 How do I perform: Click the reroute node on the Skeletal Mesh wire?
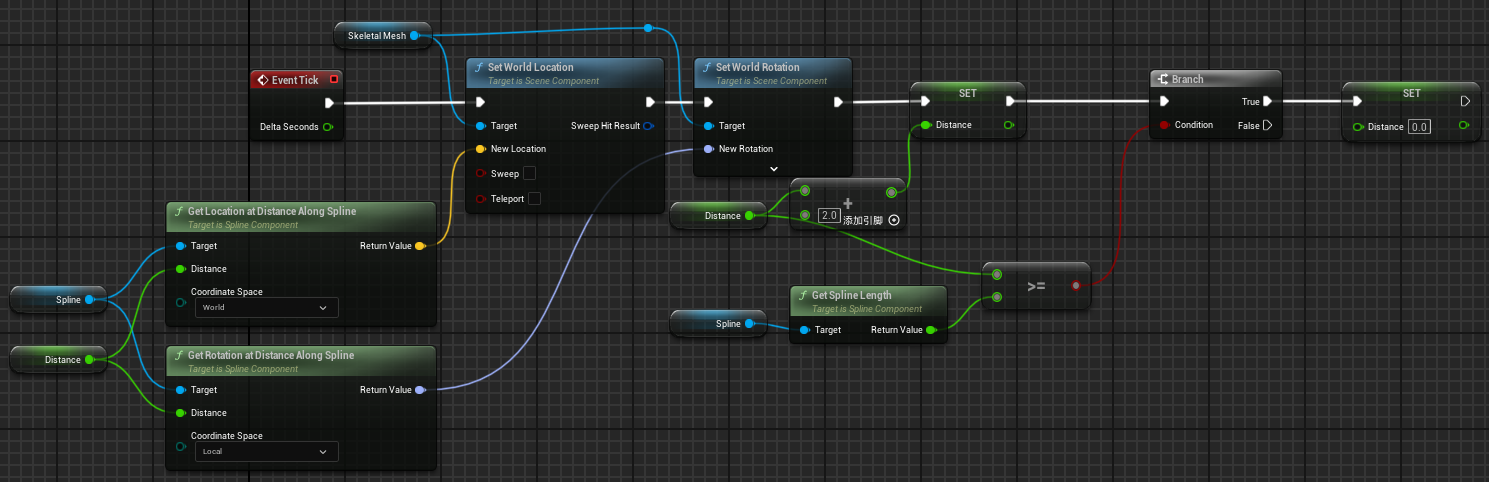coord(648,28)
